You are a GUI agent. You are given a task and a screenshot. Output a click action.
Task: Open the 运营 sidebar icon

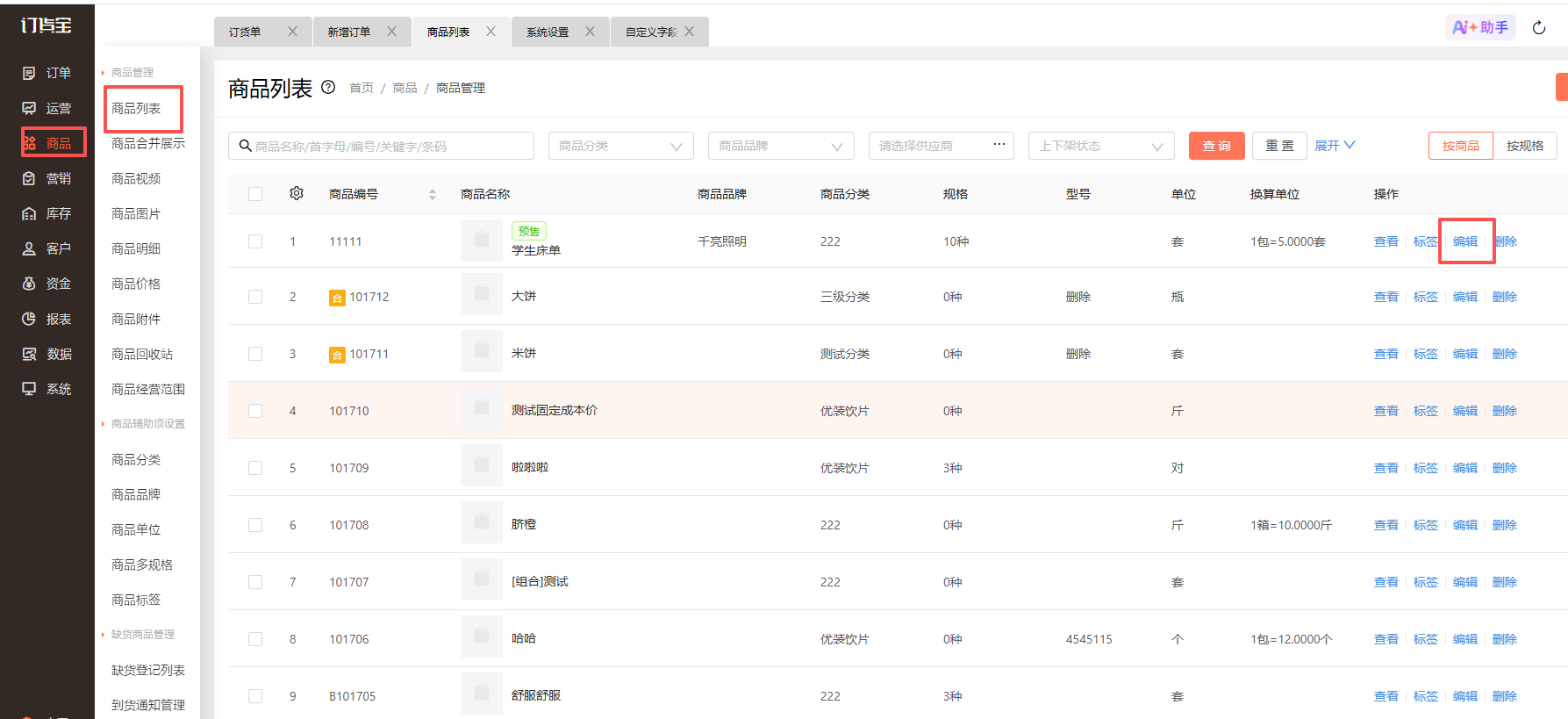click(x=29, y=108)
